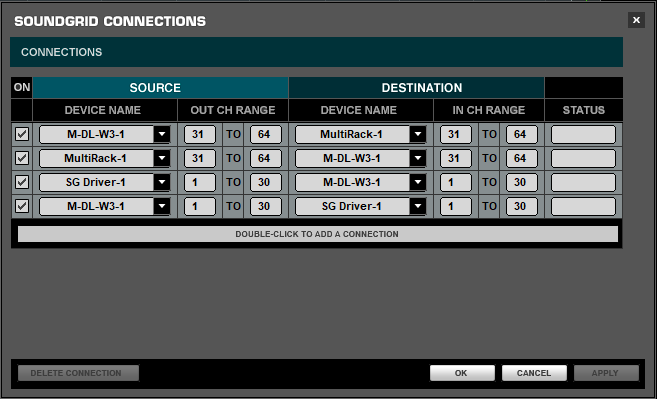This screenshot has height=399, width=657.
Task: Click status field of third connection row
Action: tap(583, 182)
